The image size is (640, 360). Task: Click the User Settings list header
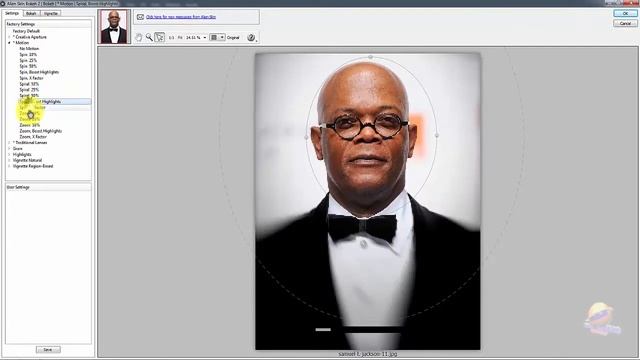48,187
